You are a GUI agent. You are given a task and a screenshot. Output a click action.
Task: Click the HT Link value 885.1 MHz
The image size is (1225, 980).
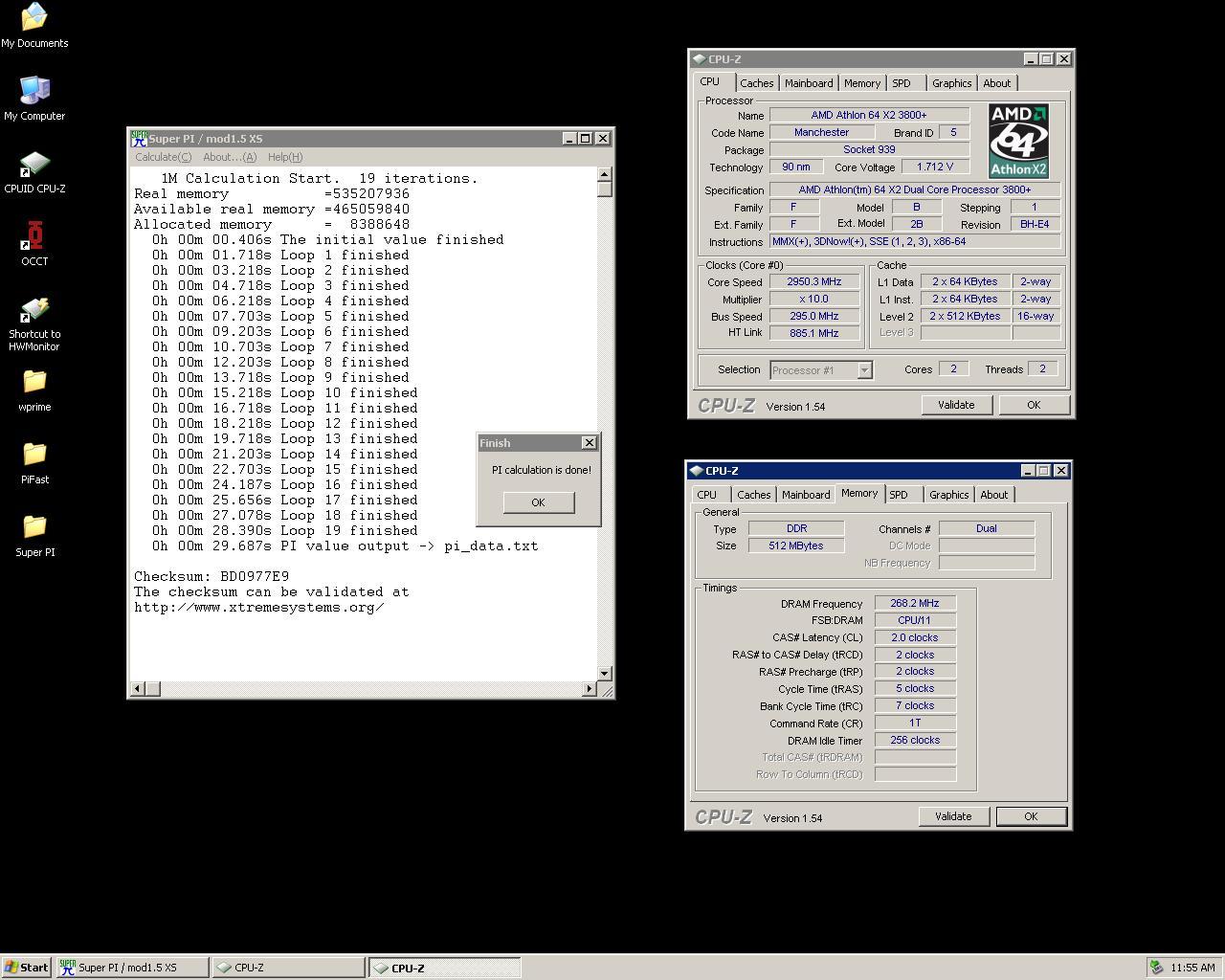[x=814, y=333]
